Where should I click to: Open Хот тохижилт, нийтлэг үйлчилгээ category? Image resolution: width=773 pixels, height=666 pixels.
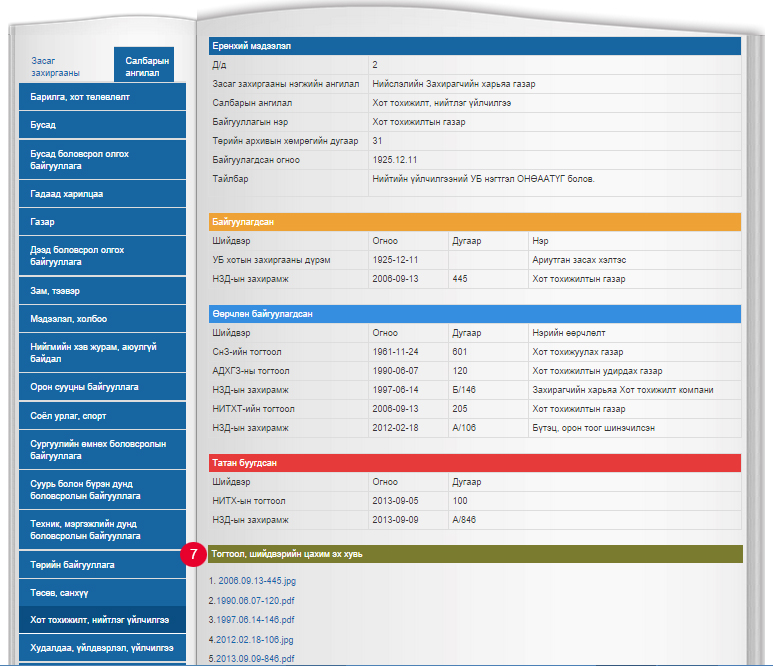(100, 621)
